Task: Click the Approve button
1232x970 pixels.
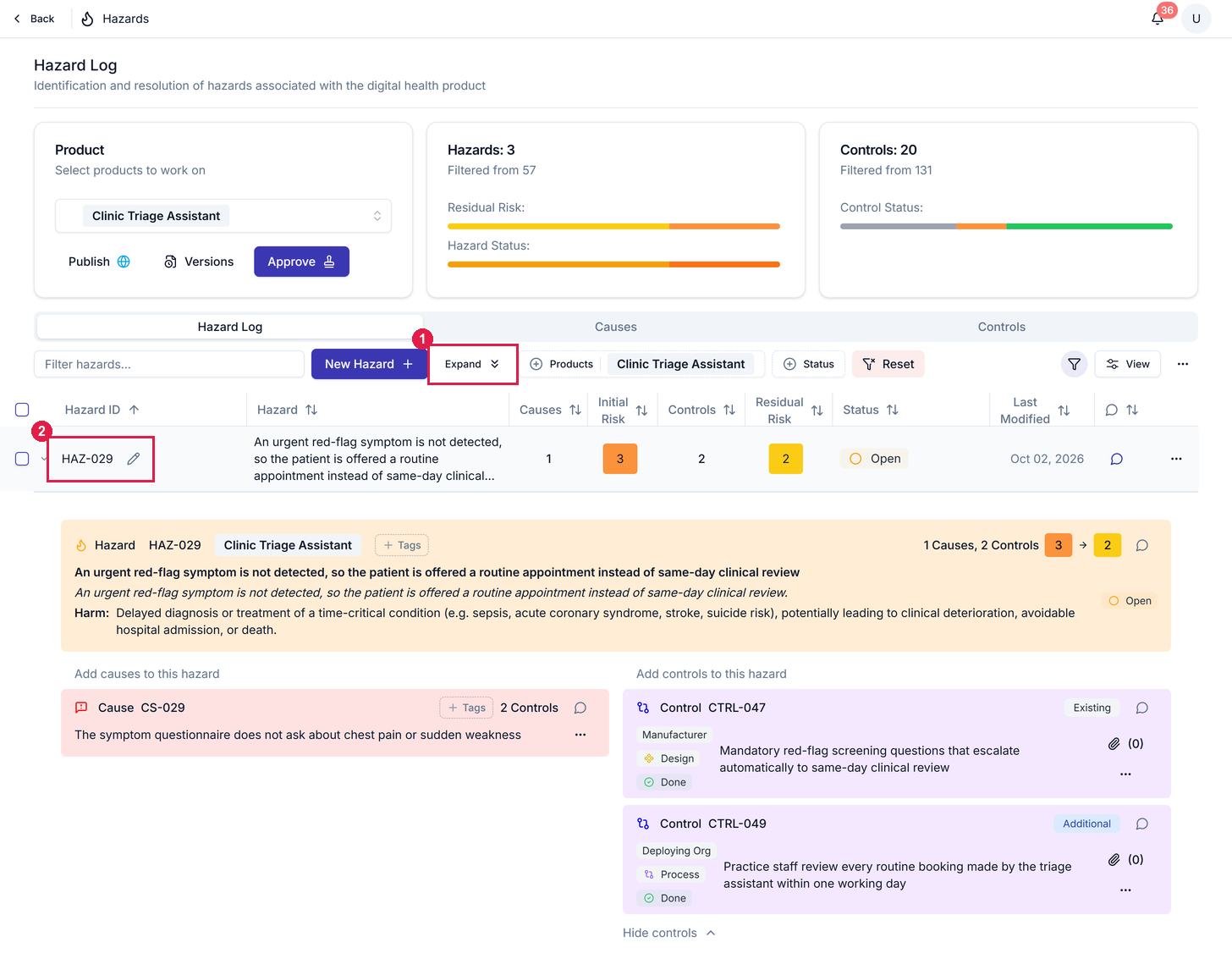Action: pos(301,262)
